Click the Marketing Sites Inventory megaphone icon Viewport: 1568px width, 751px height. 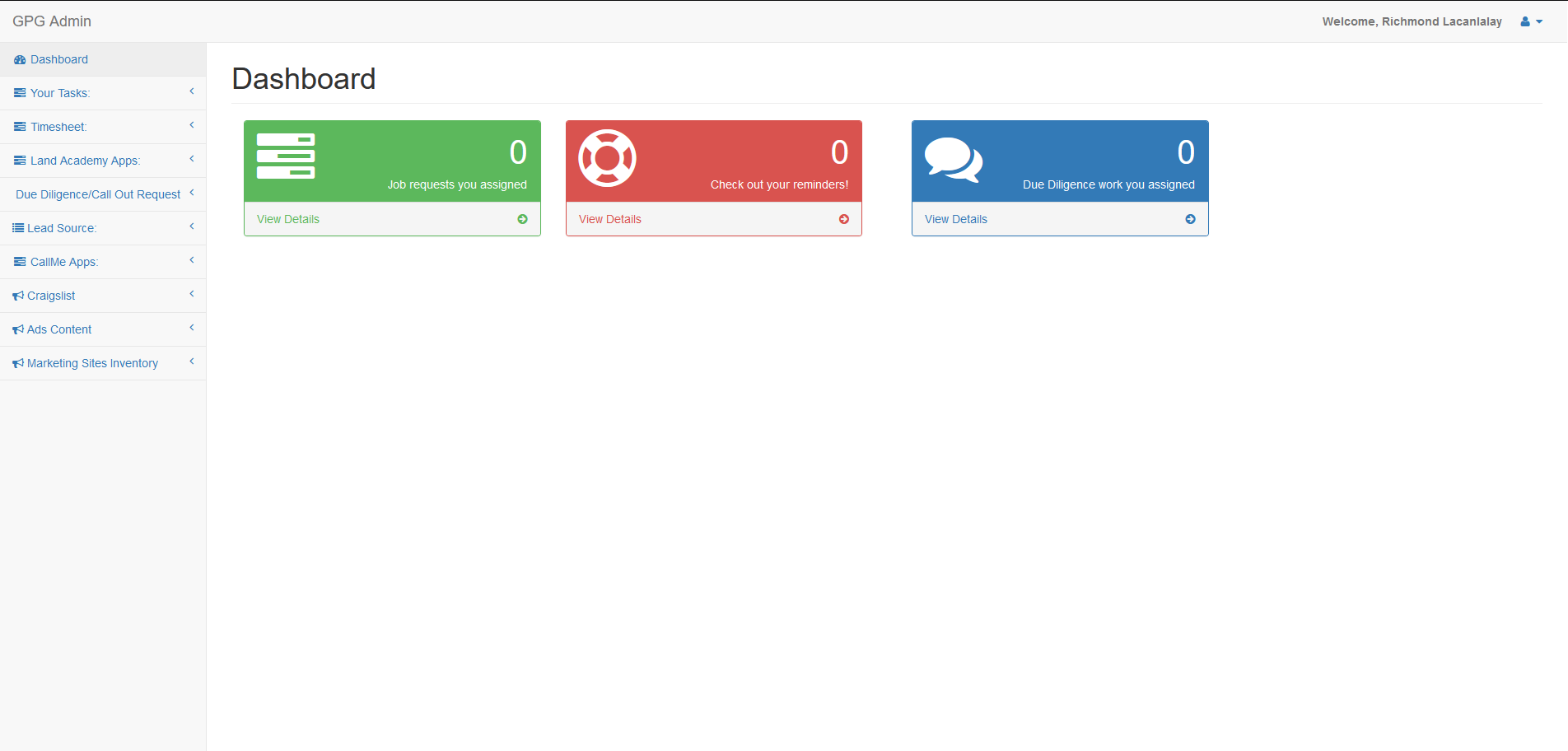coord(18,364)
